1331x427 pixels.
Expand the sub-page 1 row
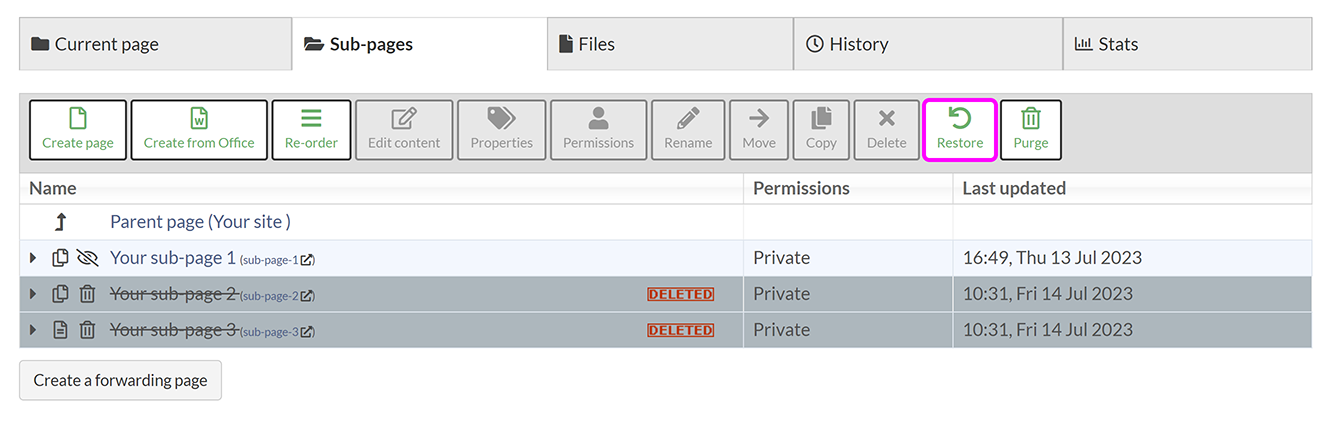coord(33,258)
